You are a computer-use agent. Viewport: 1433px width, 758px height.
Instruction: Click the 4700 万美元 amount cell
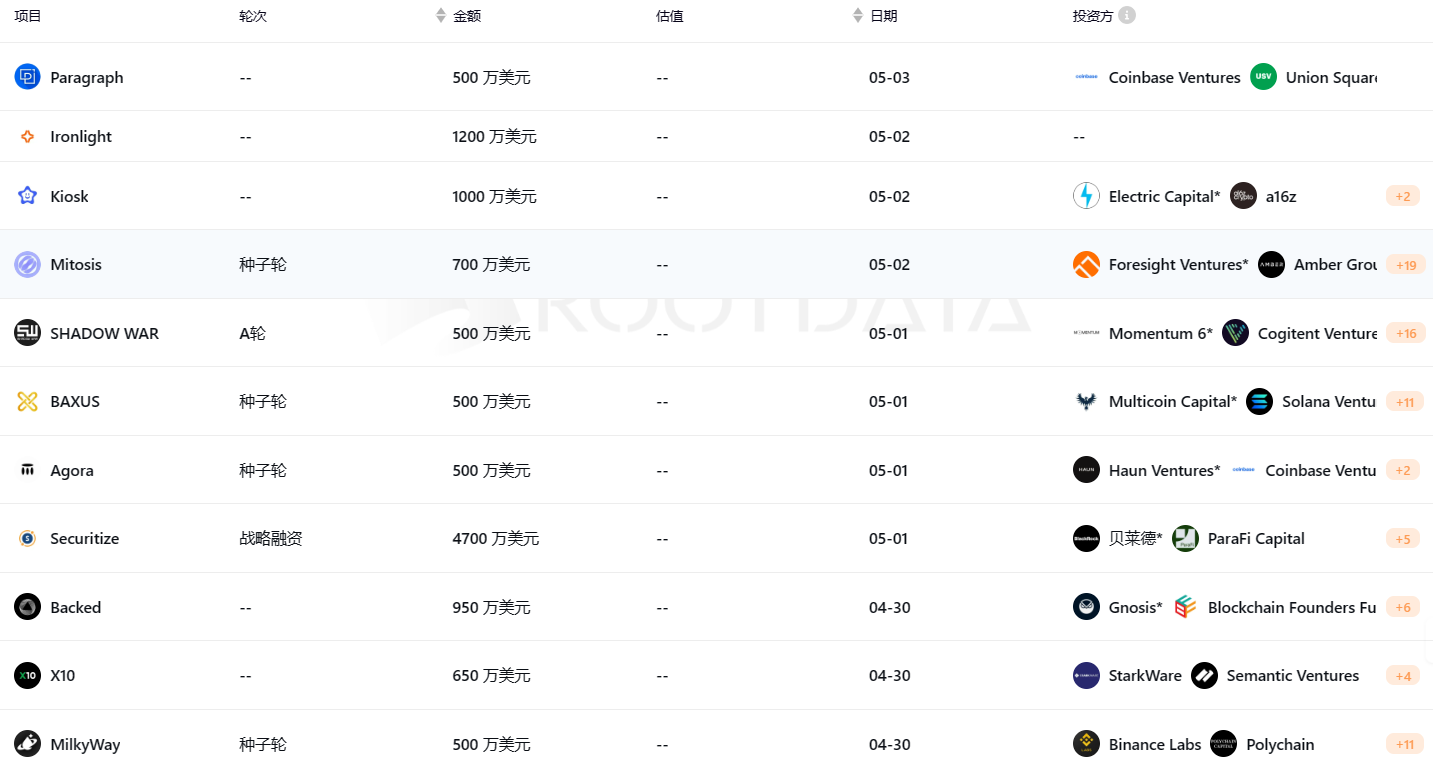pos(496,538)
